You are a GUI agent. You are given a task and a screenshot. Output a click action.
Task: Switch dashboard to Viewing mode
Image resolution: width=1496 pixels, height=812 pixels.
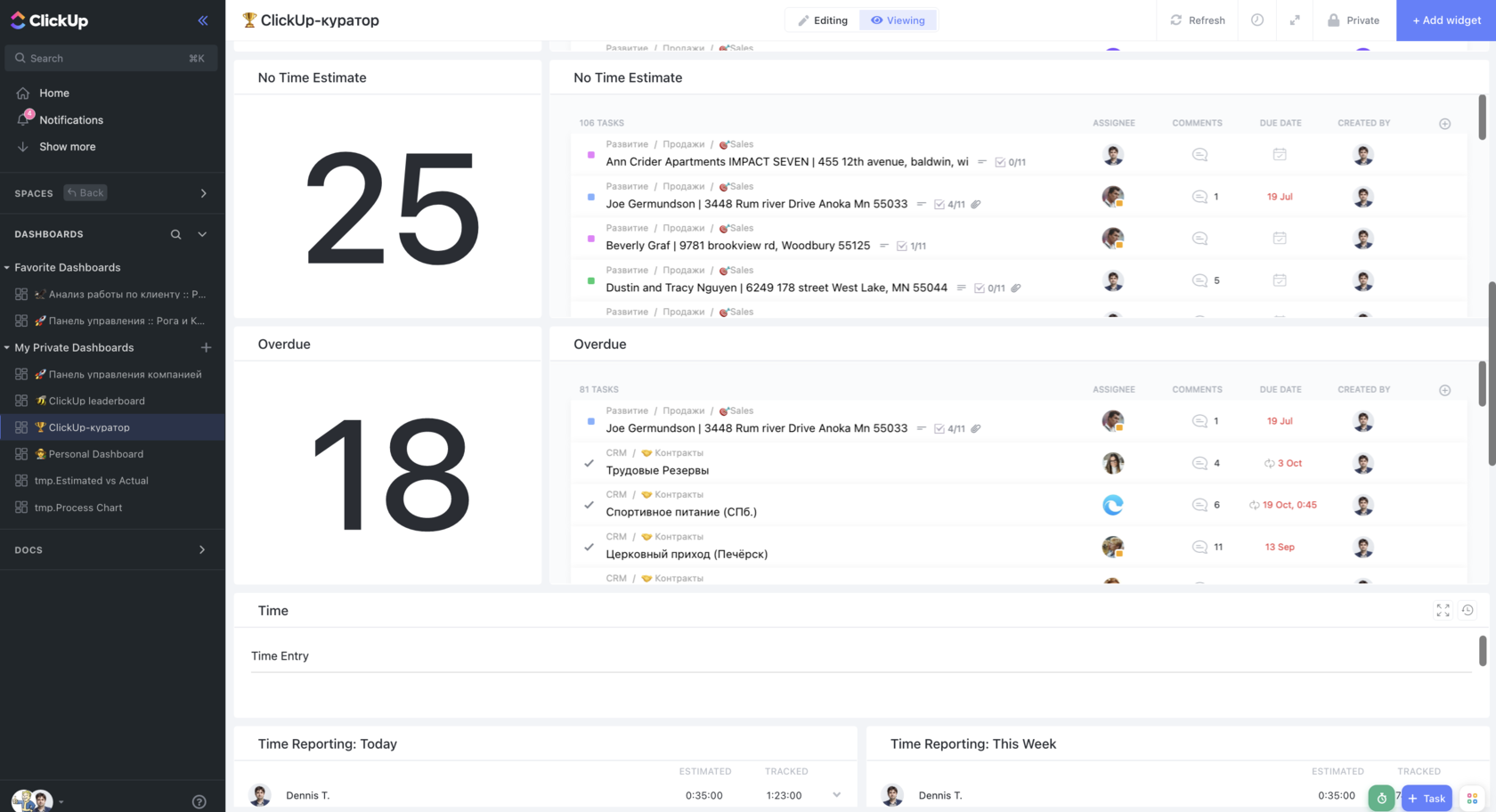898,20
